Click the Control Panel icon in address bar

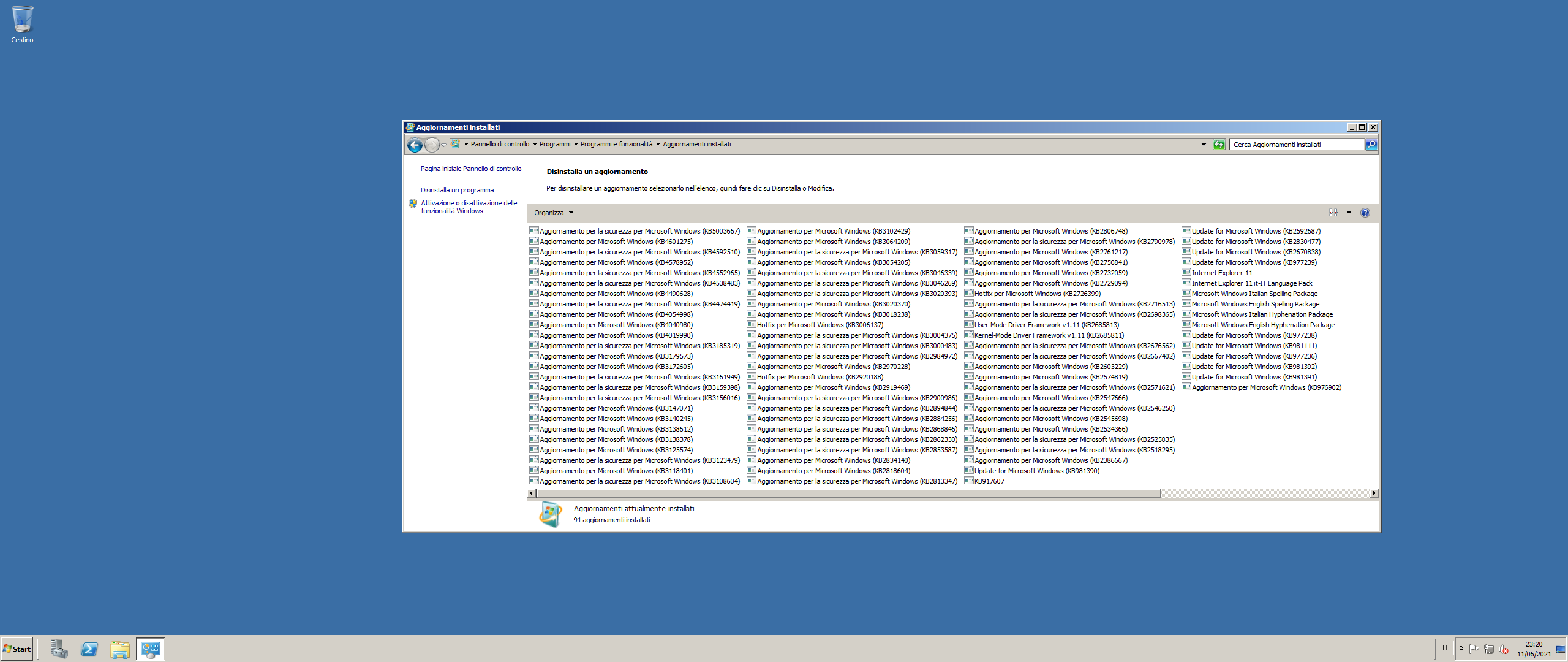pos(455,144)
